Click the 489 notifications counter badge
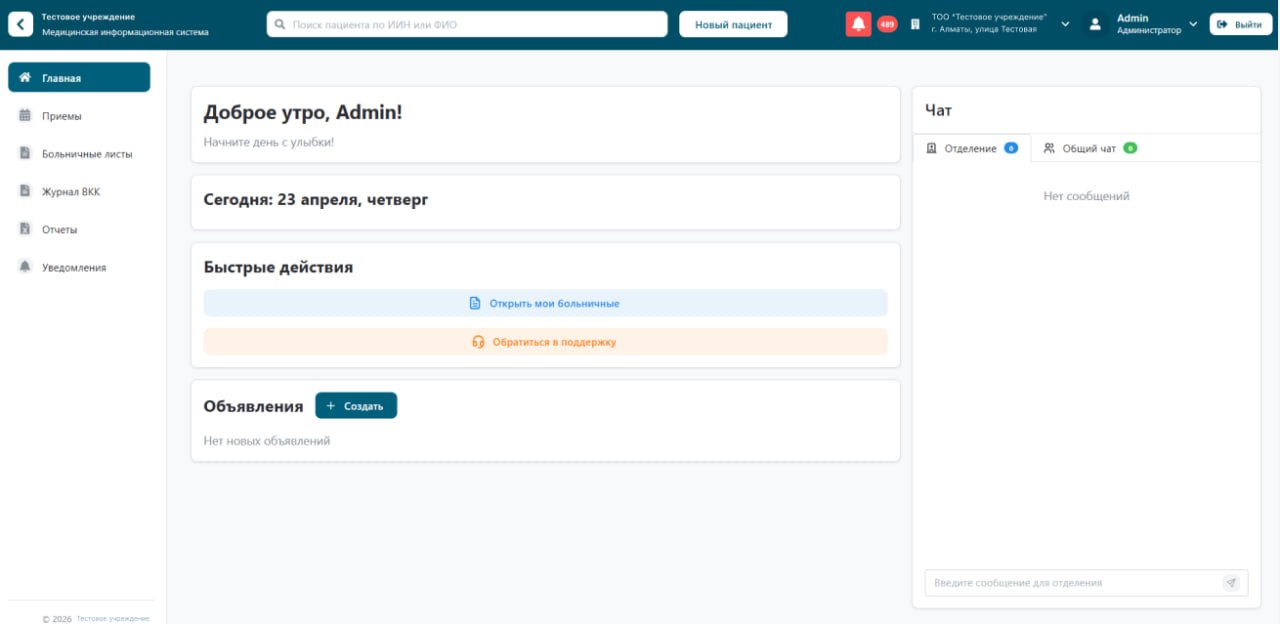This screenshot has width=1280, height=624. click(x=887, y=24)
